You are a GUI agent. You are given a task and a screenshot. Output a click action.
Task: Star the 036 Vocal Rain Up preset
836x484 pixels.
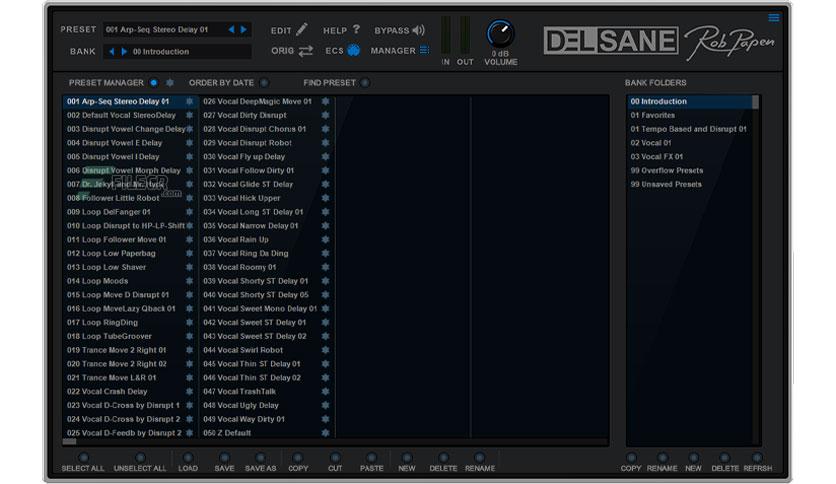(x=325, y=239)
